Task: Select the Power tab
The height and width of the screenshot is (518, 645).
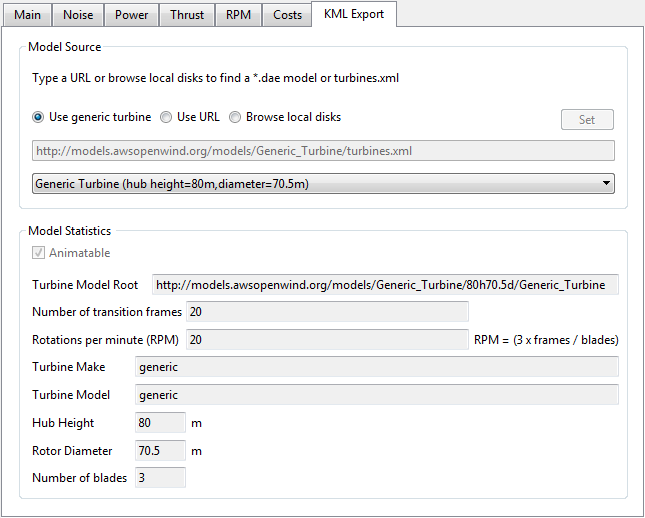Action: (x=131, y=15)
